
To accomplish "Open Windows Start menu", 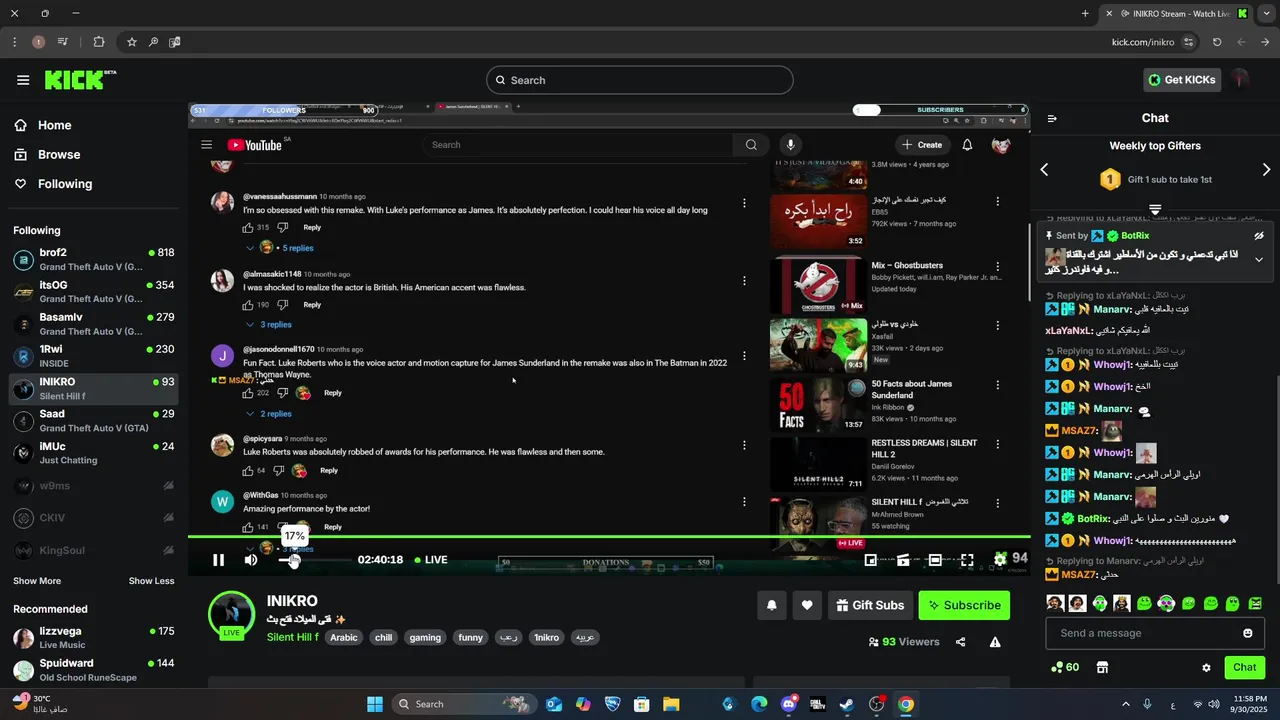I will pyautogui.click(x=375, y=704).
